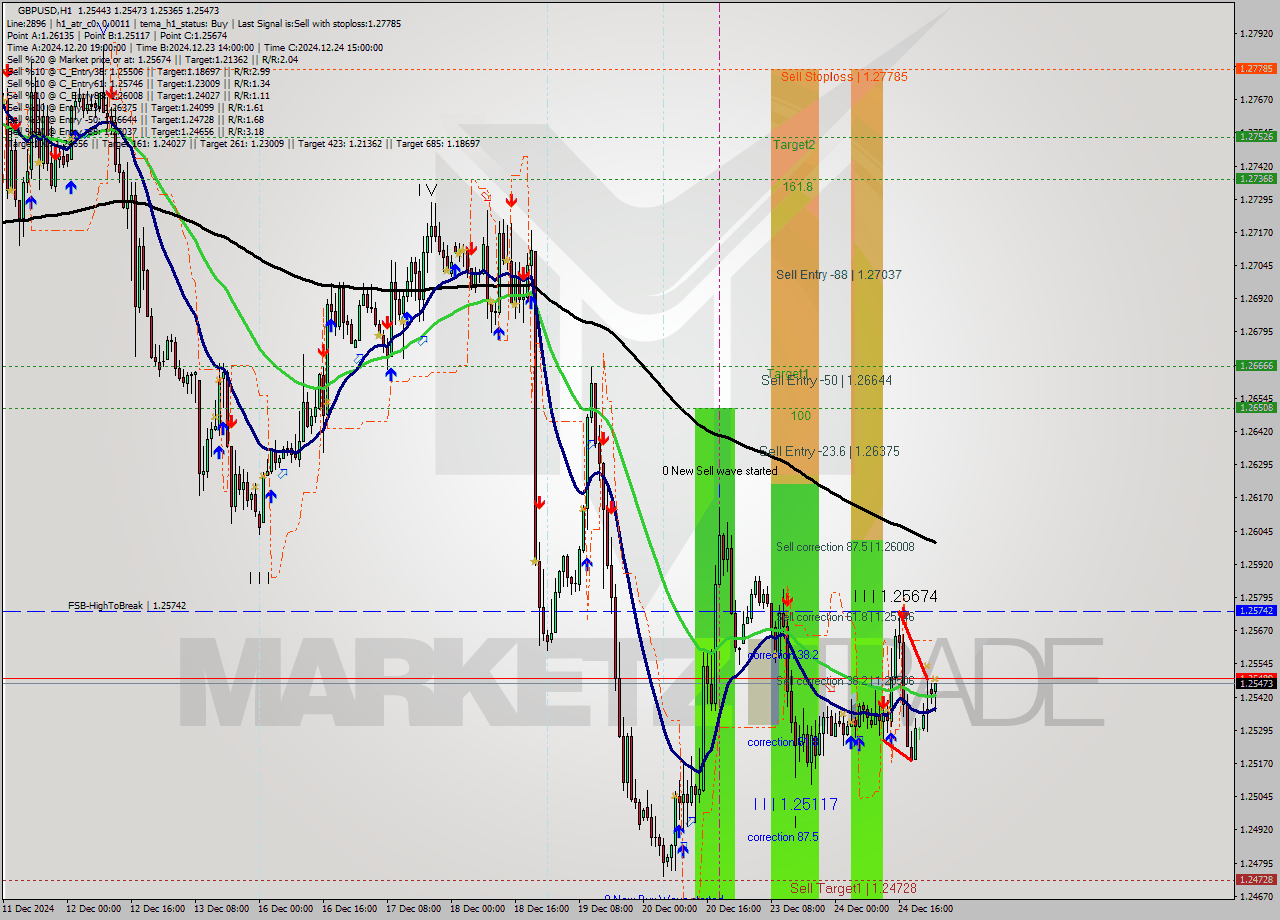Click the 'I V' wave marker label
The height and width of the screenshot is (920, 1280).
pyautogui.click(x=428, y=189)
